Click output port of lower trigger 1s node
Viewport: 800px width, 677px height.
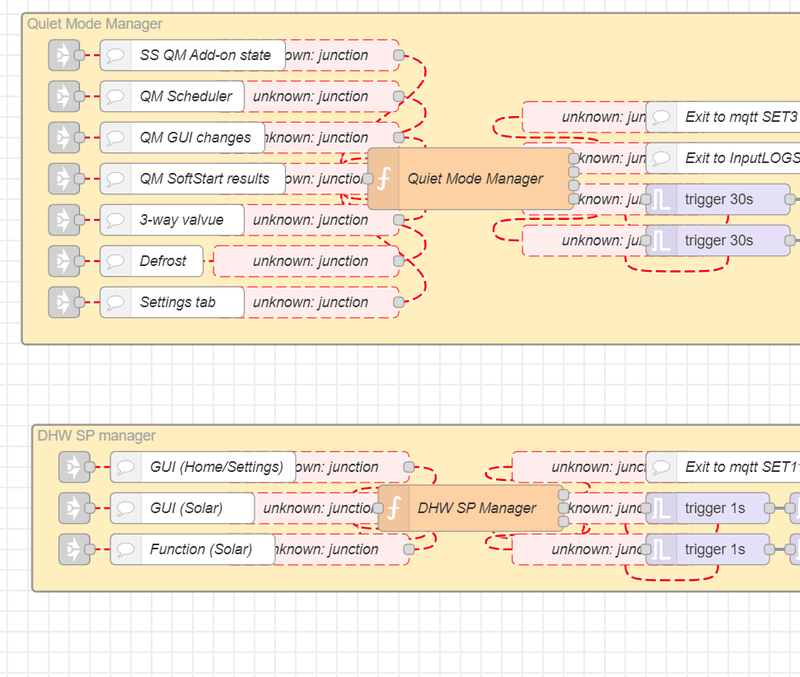pyautogui.click(x=769, y=549)
